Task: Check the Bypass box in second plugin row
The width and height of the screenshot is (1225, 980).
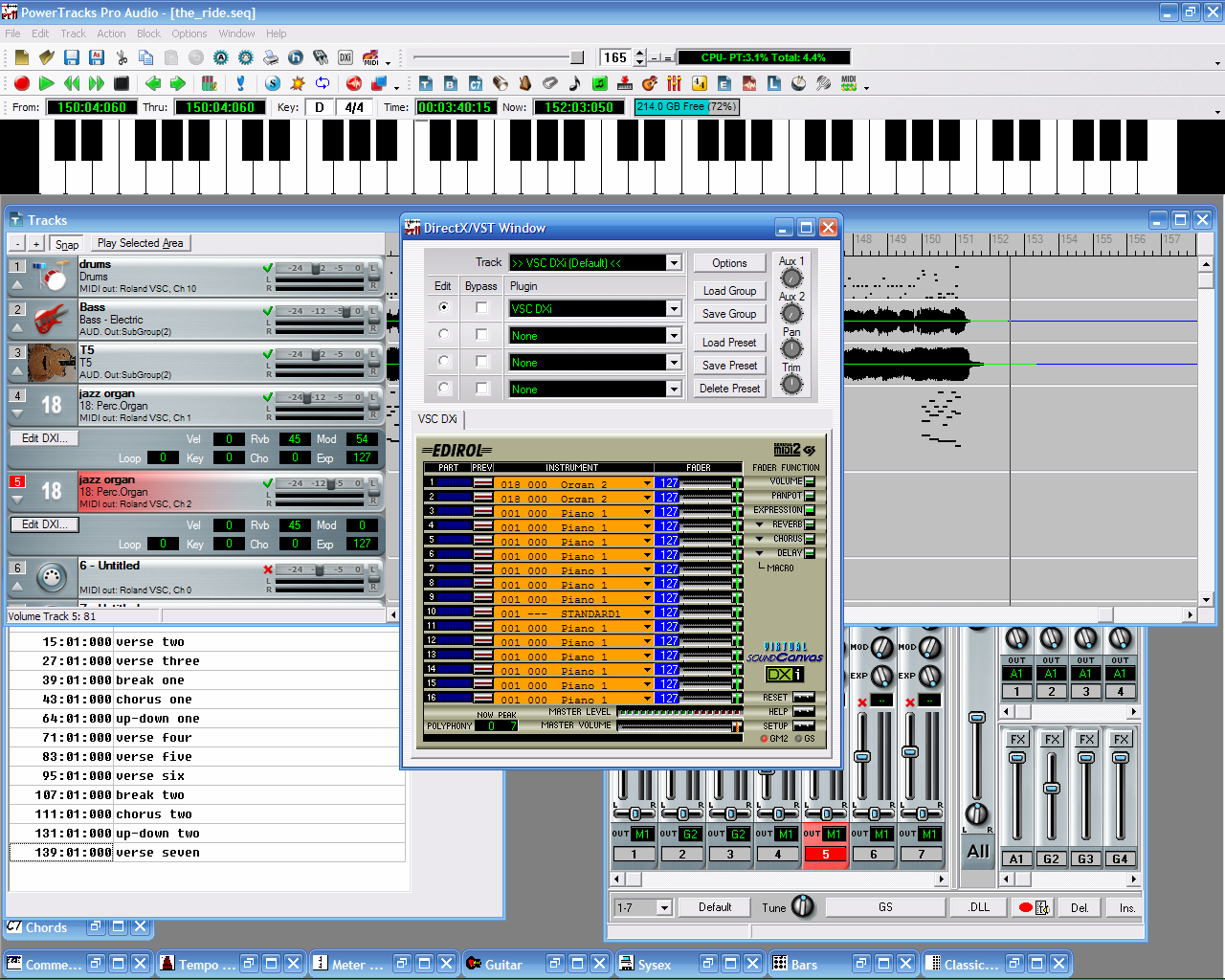Action: coord(481,334)
